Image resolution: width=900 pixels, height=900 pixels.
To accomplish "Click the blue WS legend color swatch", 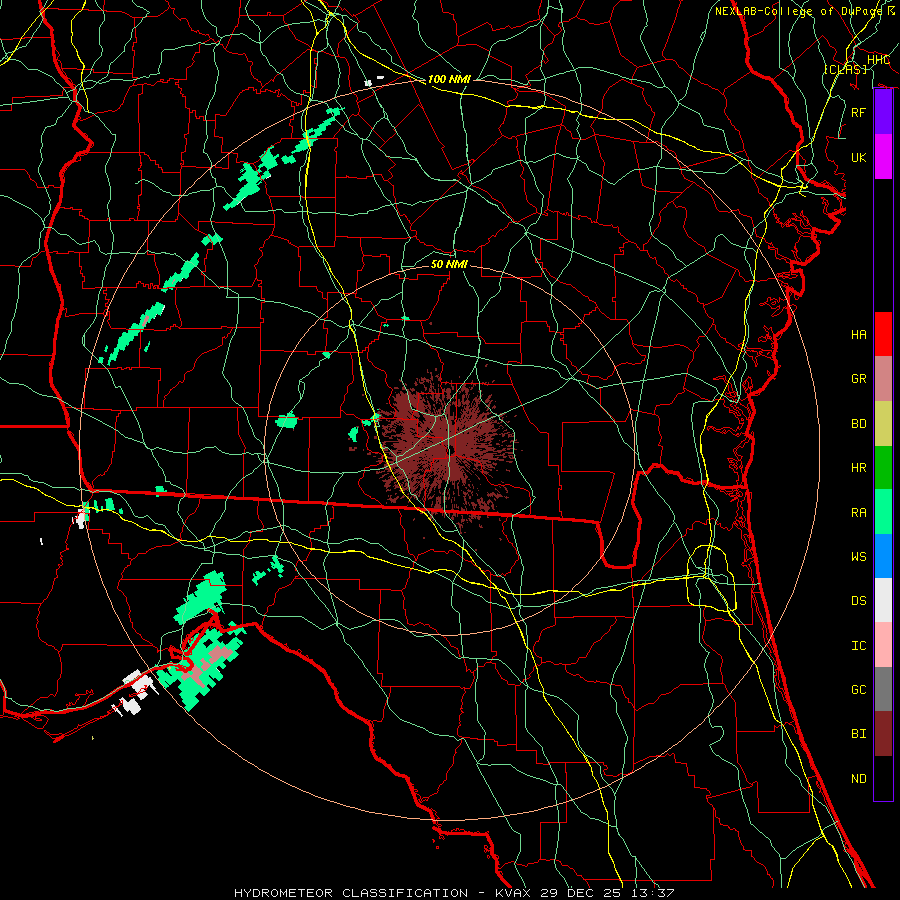I will coord(883,556).
